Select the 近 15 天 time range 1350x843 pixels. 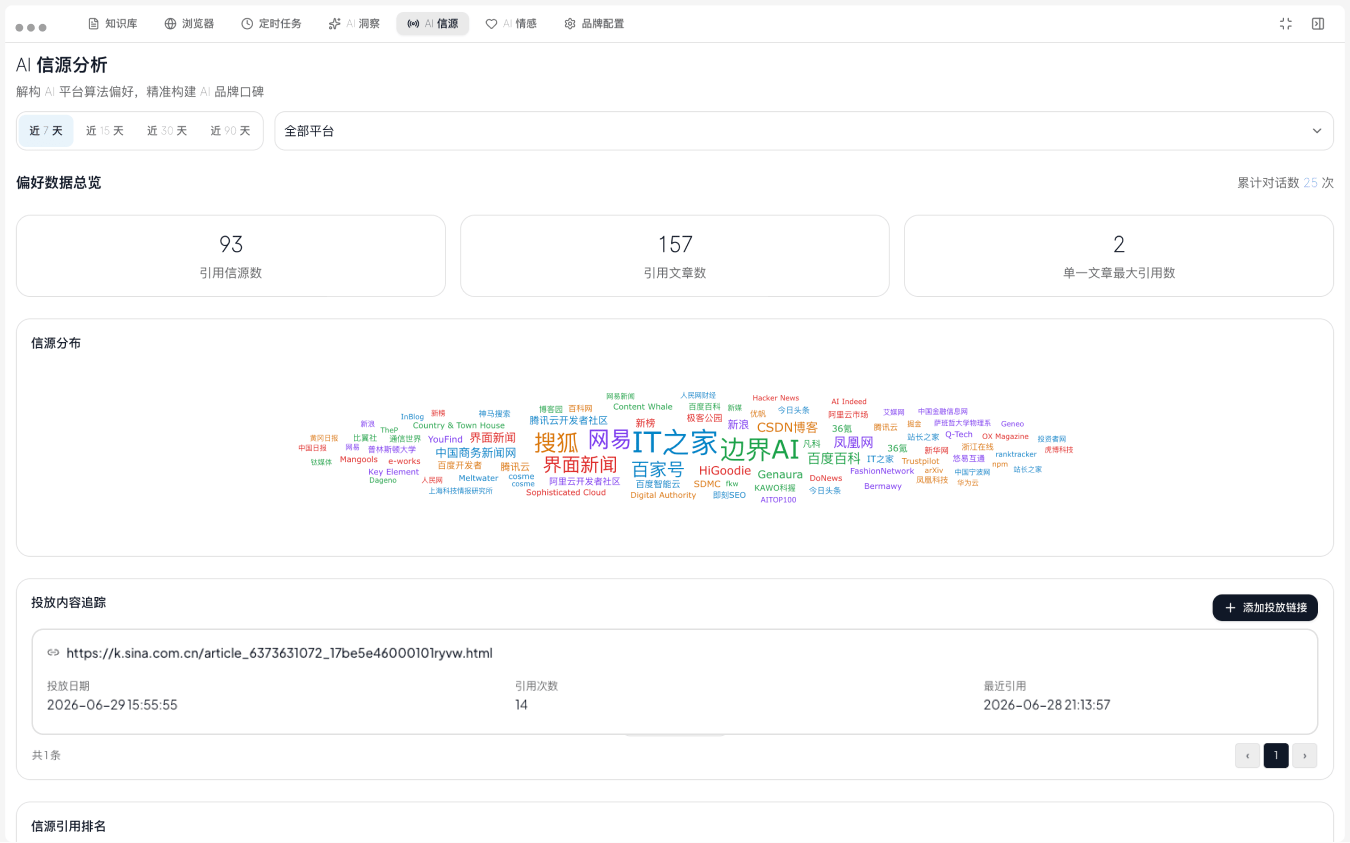[x=105, y=131]
